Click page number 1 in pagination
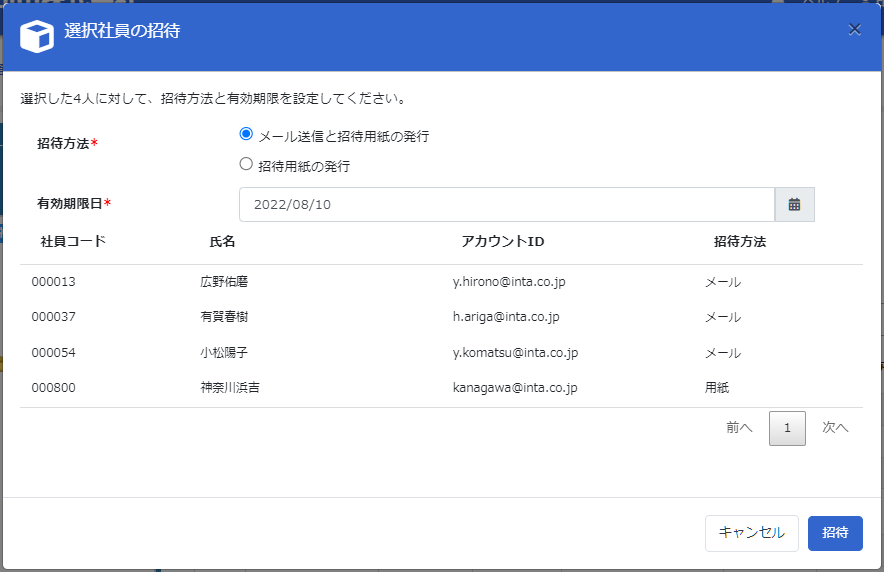Image resolution: width=884 pixels, height=572 pixels. (x=787, y=428)
